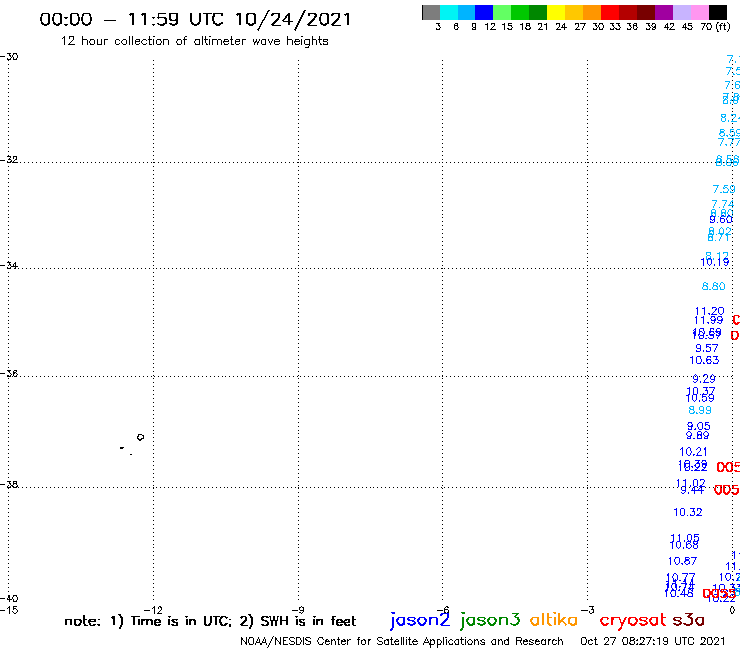The height and width of the screenshot is (650, 740).
Task: Click the note about UTC and SWH feet
Action: 210,621
